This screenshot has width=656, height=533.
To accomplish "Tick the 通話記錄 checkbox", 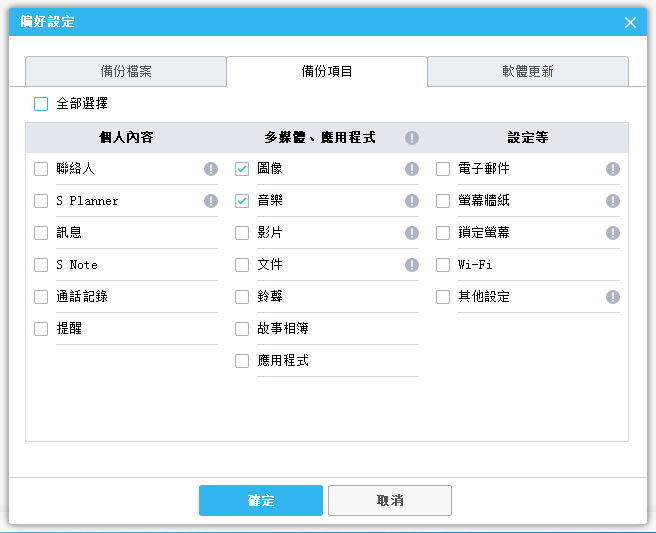I will pos(41,297).
